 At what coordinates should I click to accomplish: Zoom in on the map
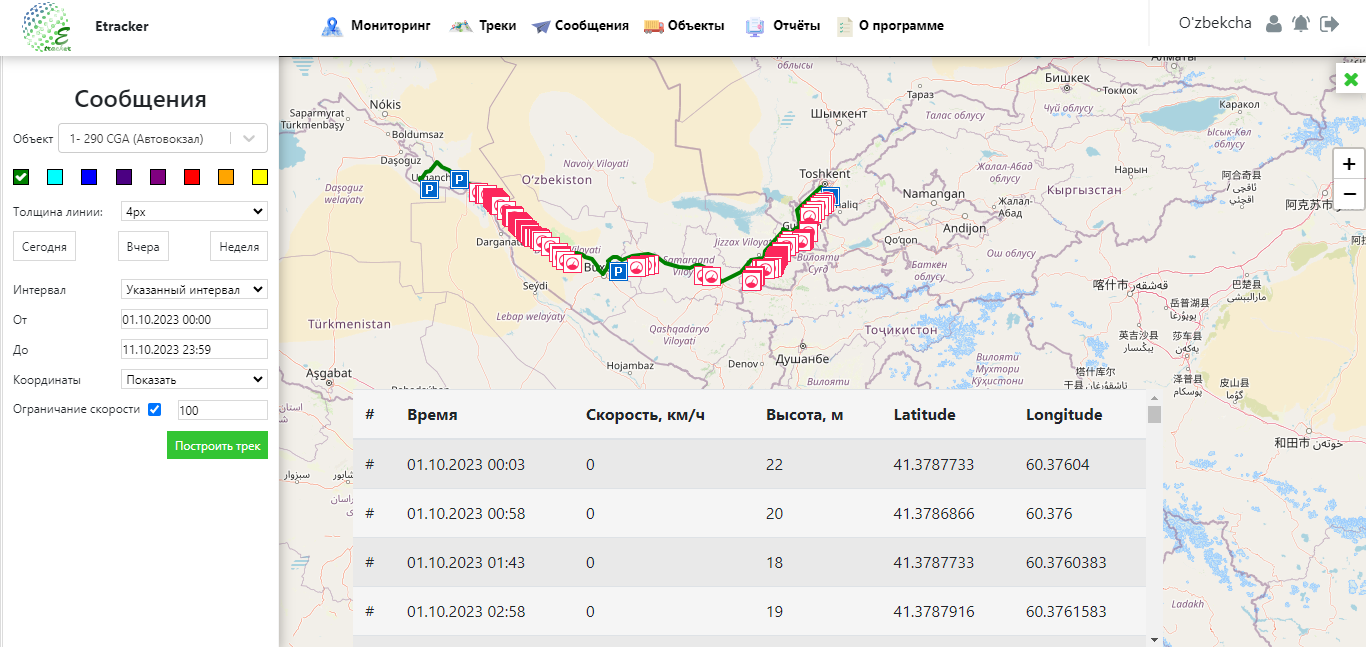tap(1349, 164)
